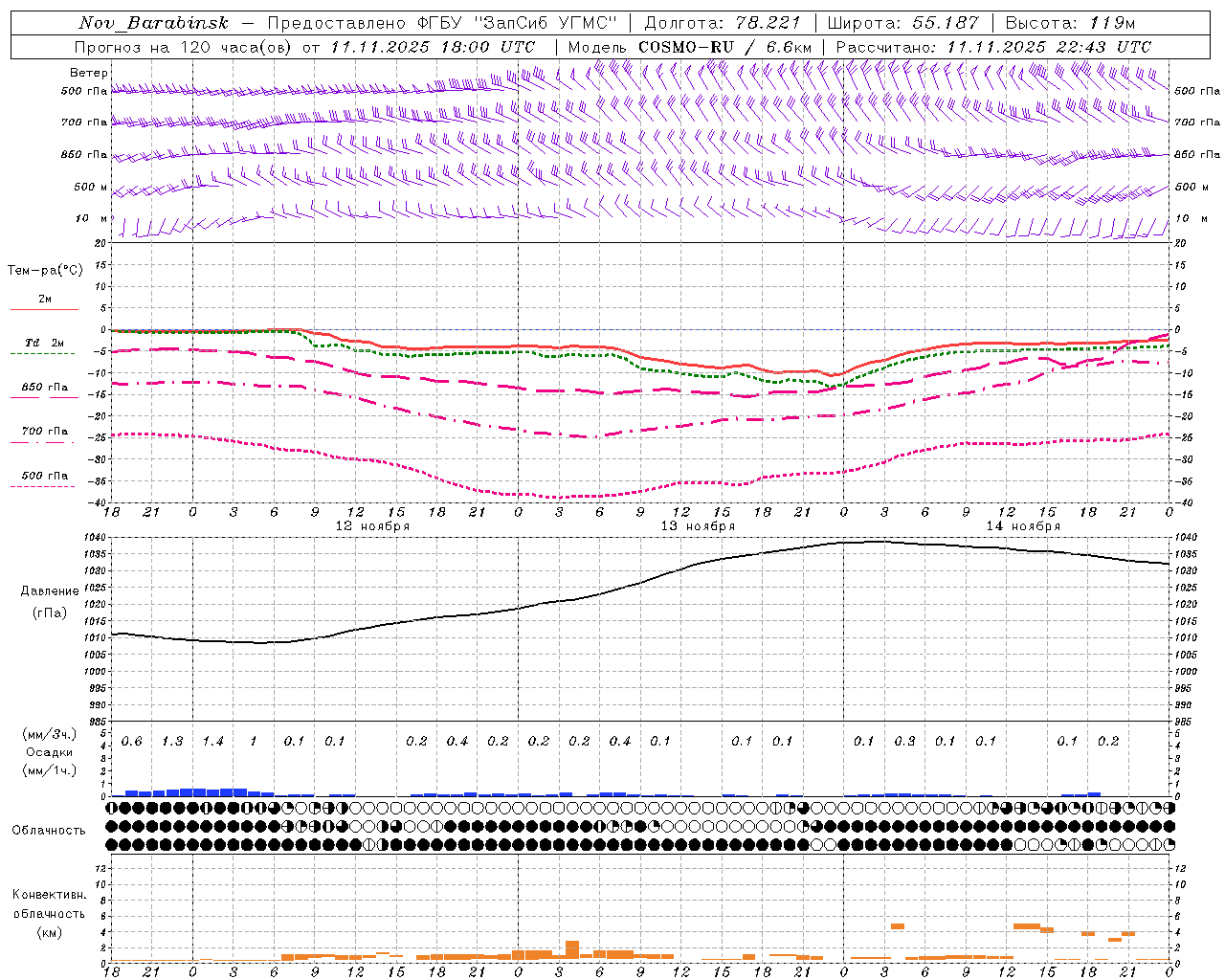This screenshot has height=980, width=1225.
Task: Click the 'Осадки' precipitation label
Action: 49,752
